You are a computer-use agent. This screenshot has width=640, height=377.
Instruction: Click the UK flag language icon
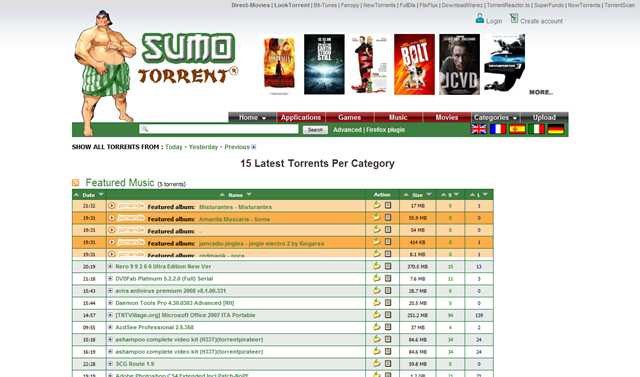click(478, 129)
